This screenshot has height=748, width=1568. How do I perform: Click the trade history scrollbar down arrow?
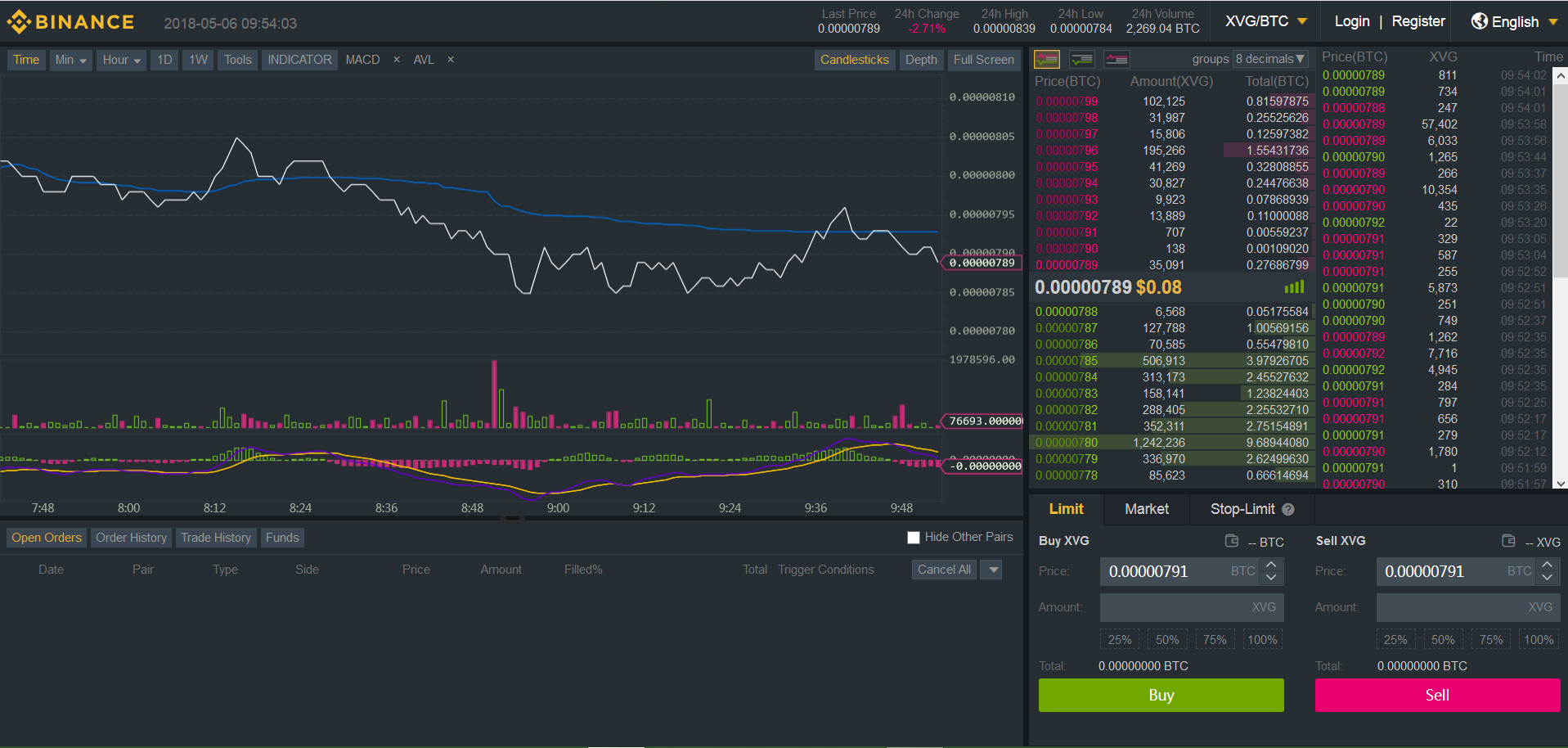[x=1561, y=484]
